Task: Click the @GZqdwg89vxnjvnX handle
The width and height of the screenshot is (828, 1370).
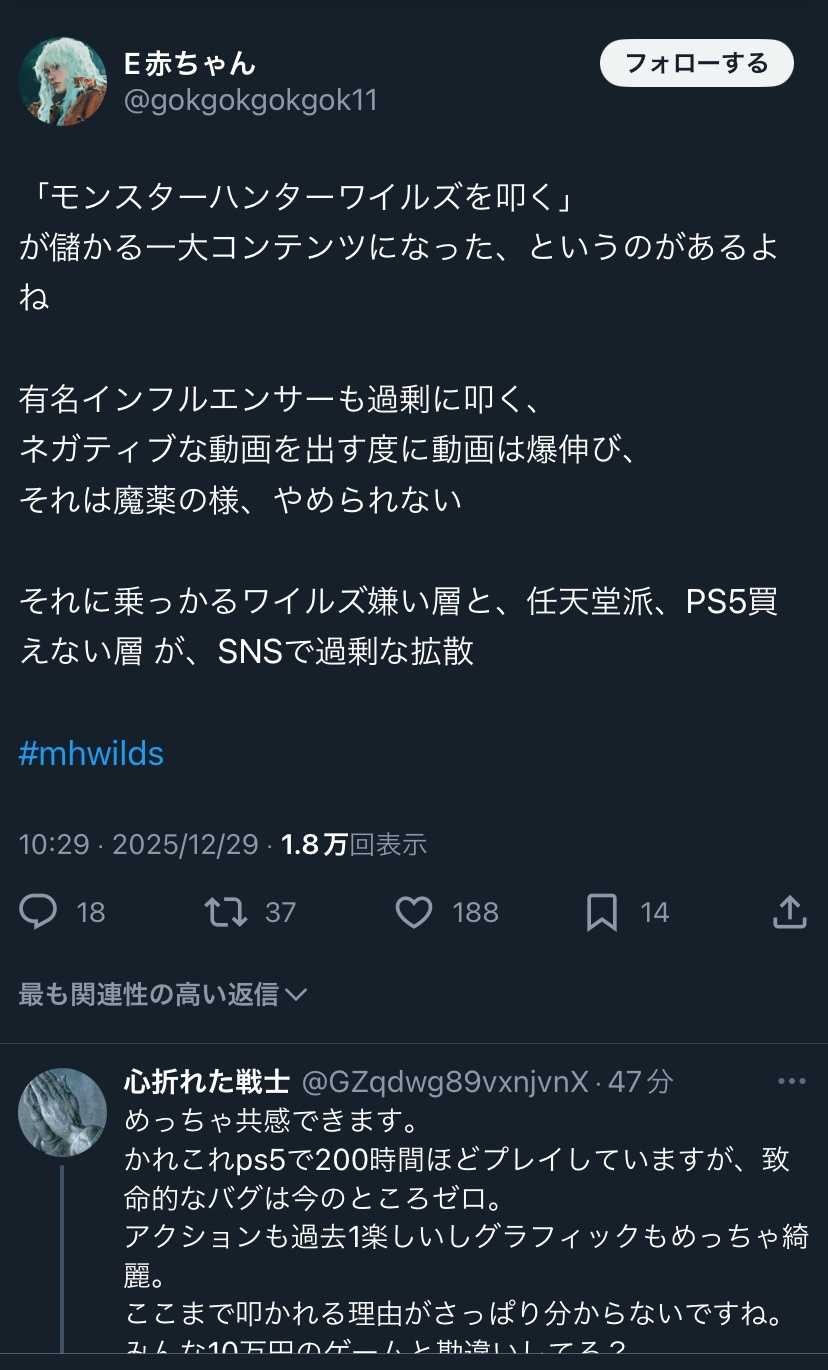Action: pyautogui.click(x=445, y=1082)
